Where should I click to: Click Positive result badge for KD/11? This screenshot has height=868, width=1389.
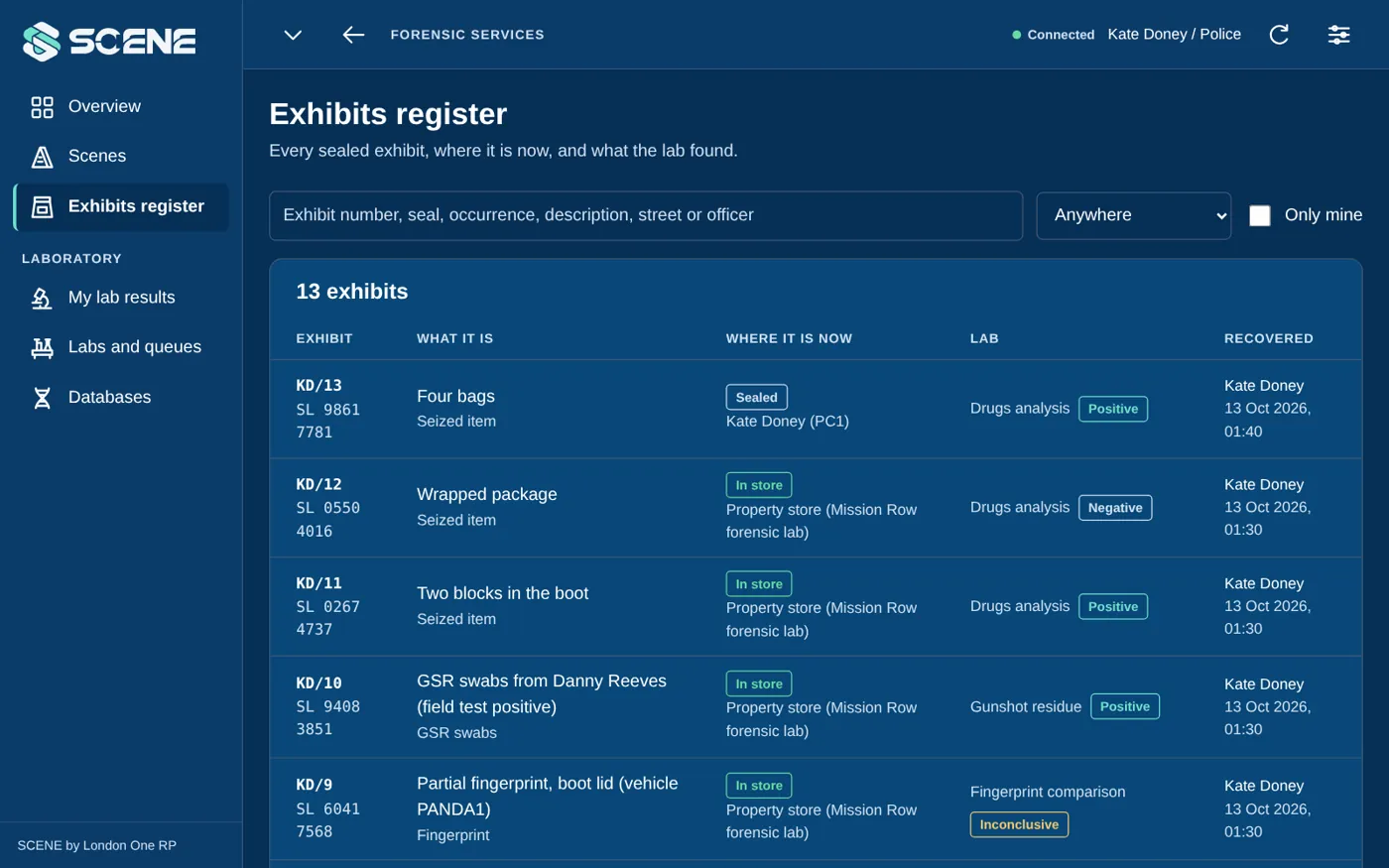[1112, 606]
